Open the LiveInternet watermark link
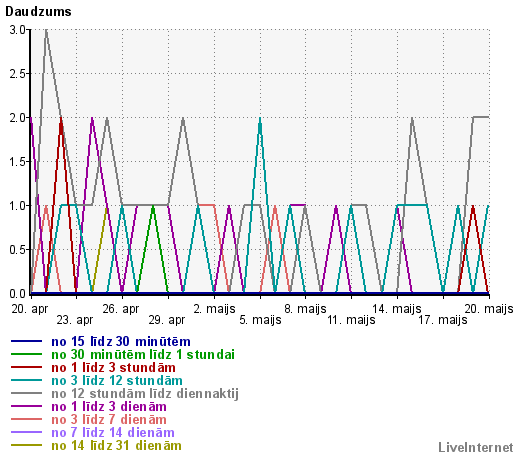Image resolution: width=520 pixels, height=457 pixels. (476, 447)
